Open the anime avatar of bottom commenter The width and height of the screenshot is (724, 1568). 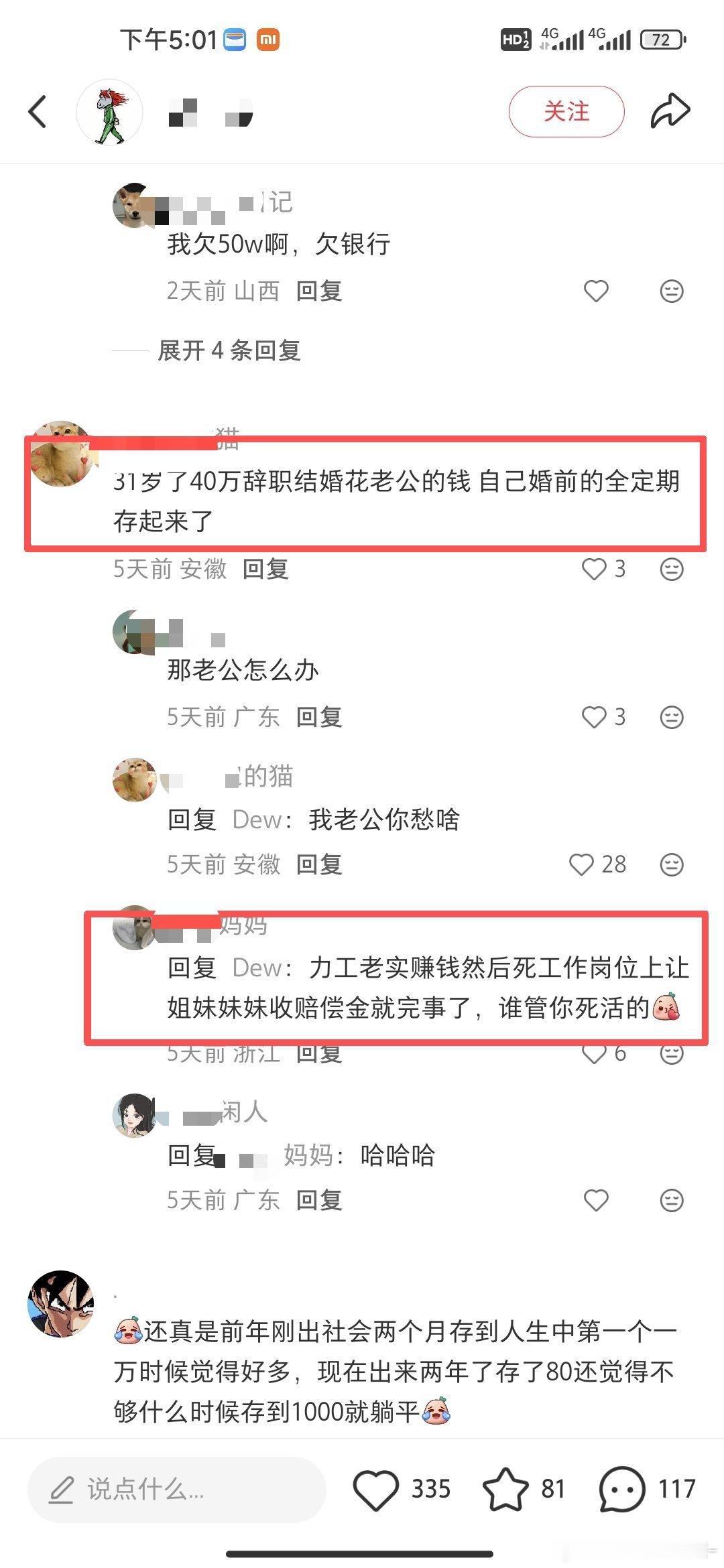[x=61, y=1303]
